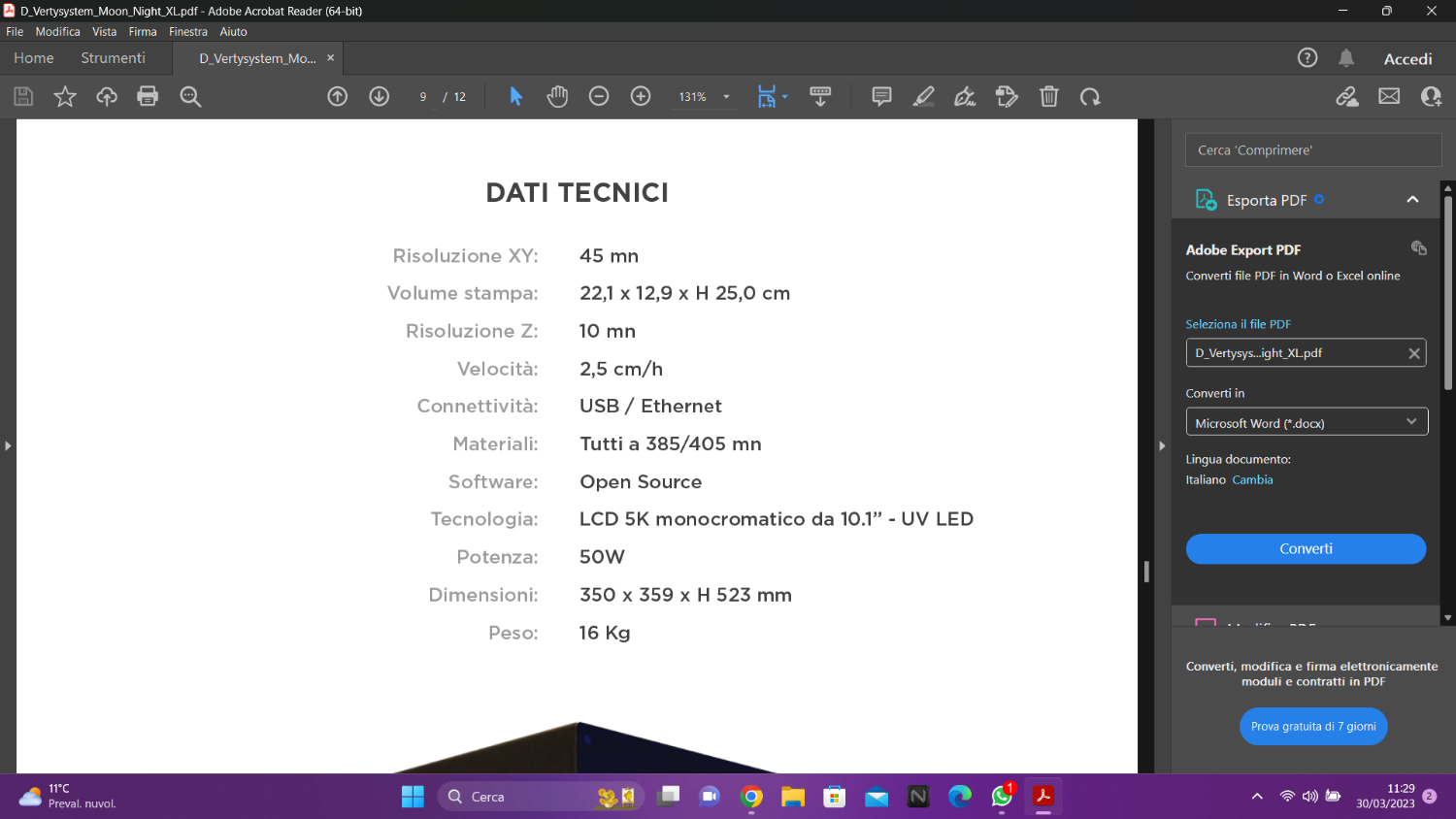Toggle the left navigation pane arrow

click(x=8, y=446)
